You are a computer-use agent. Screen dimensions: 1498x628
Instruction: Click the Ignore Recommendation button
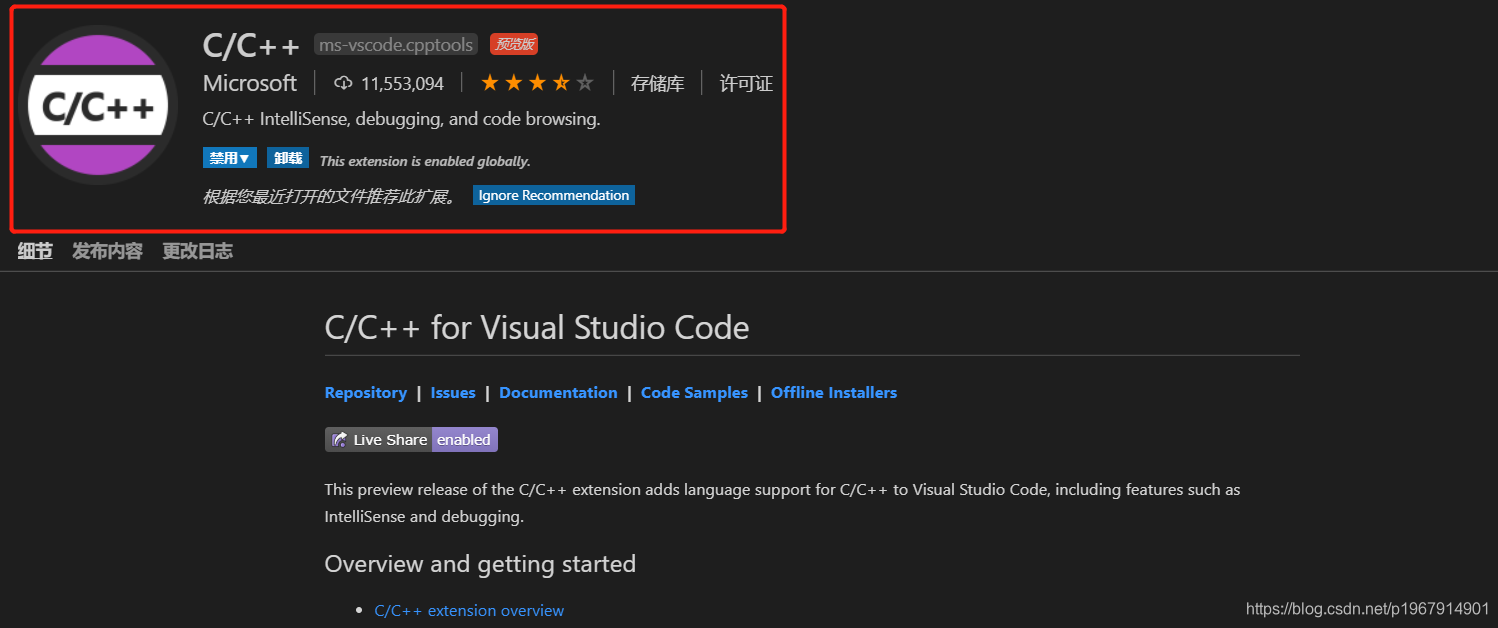click(x=554, y=195)
